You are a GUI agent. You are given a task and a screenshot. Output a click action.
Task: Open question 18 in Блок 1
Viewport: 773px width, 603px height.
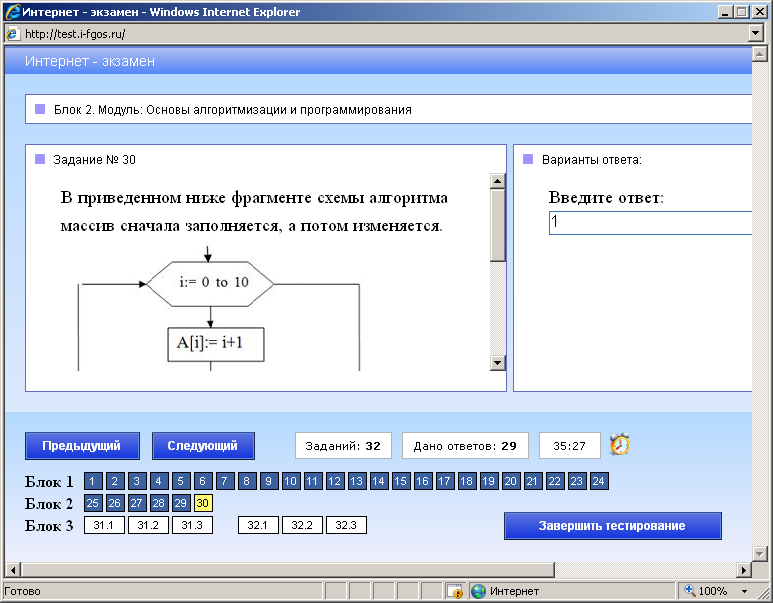[467, 481]
